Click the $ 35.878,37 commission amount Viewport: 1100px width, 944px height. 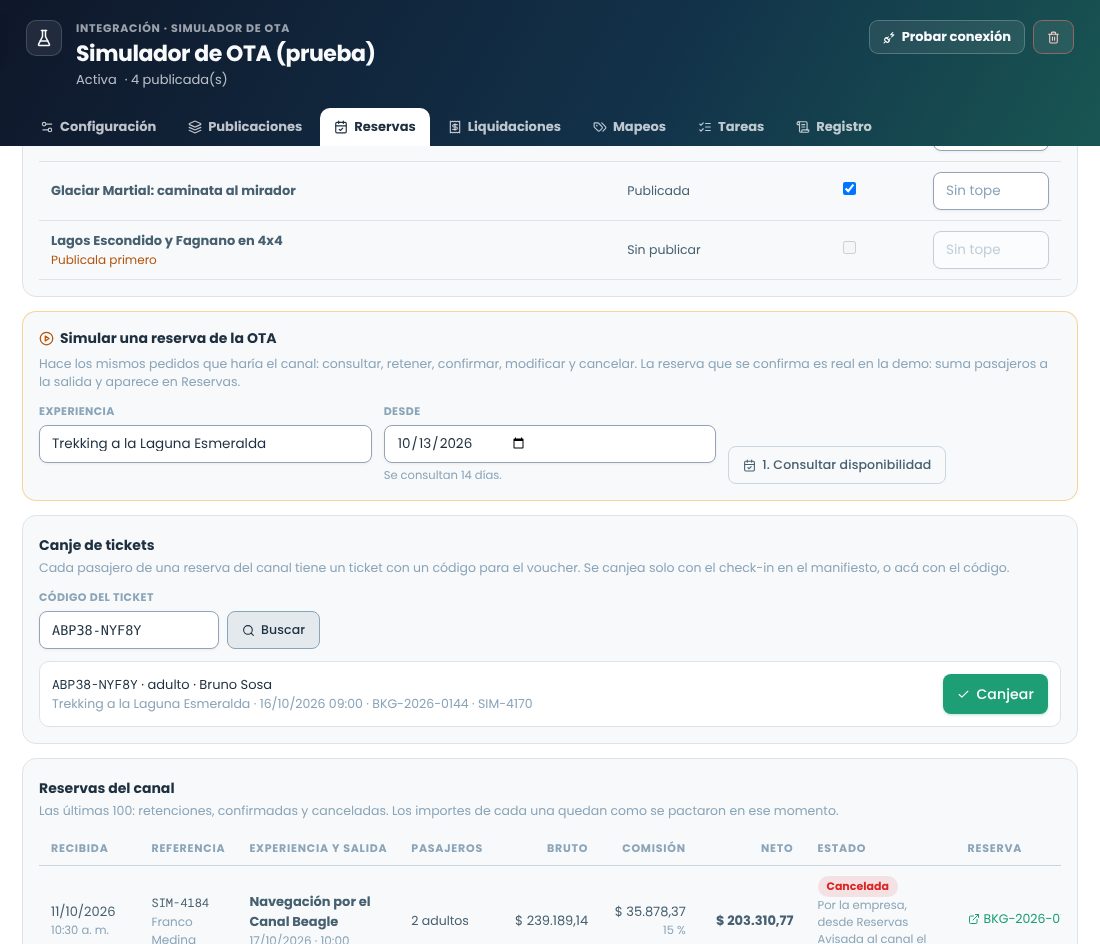point(650,911)
